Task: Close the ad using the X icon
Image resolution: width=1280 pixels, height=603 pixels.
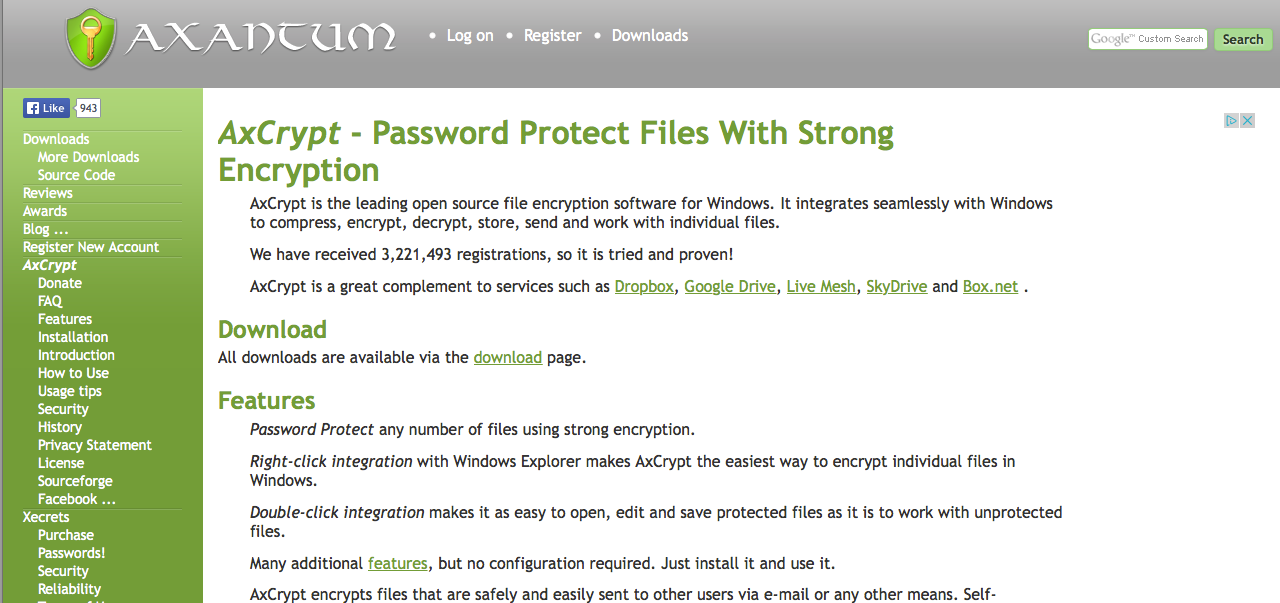Action: 1247,120
